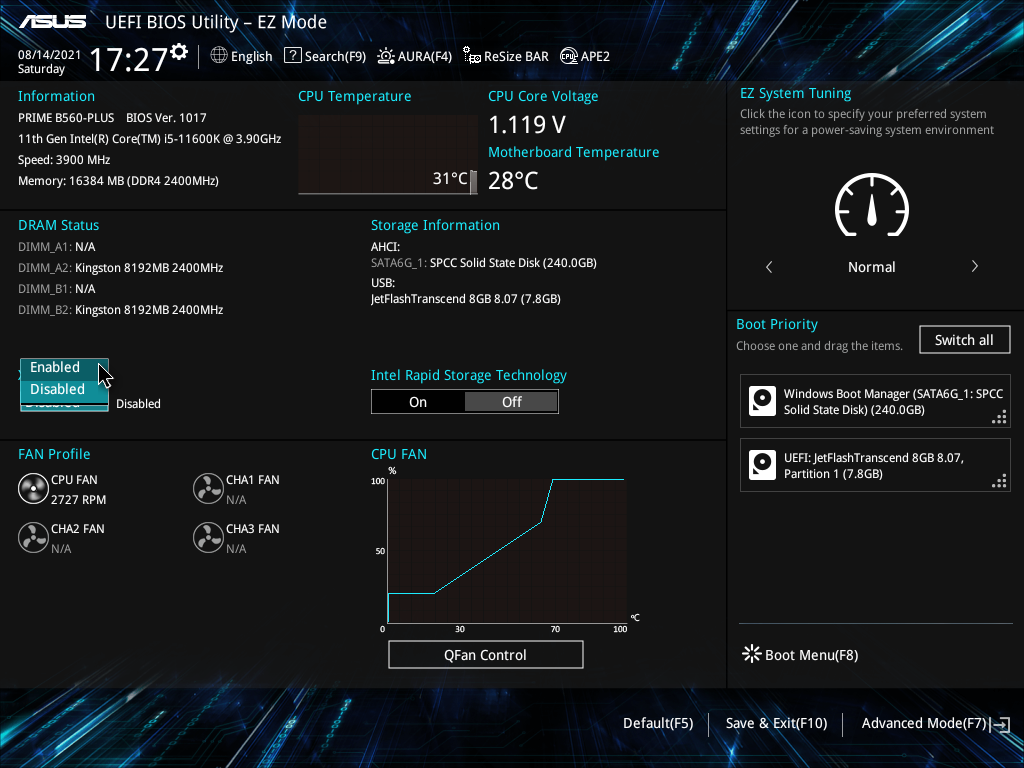Go to the previous EZ System Tuning mode
The width and height of the screenshot is (1024, 768).
tap(769, 266)
